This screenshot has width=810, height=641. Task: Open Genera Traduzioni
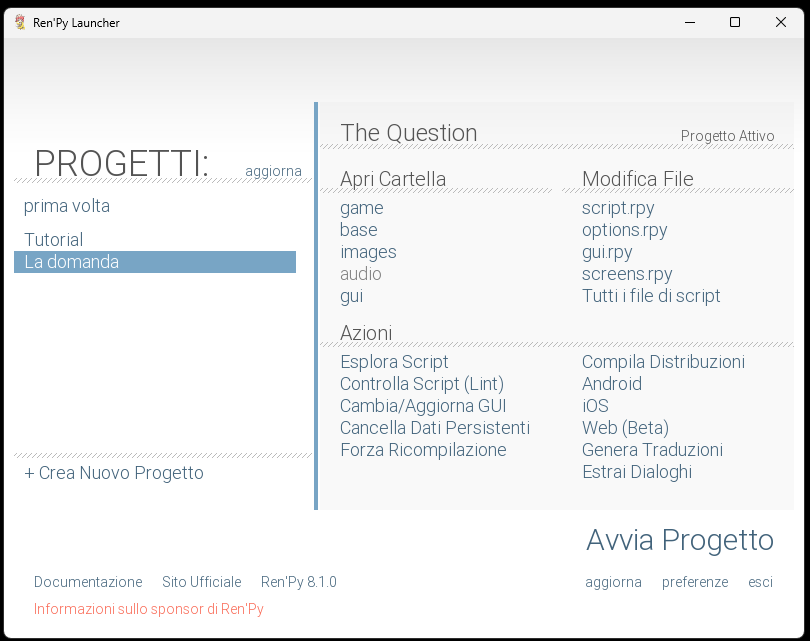tap(652, 450)
